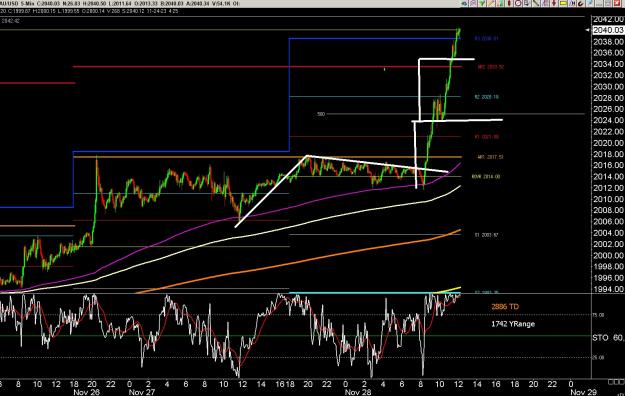Image resolution: width=625 pixels, height=396 pixels.
Task: Click the Nov 27 date label
Action: click(142, 392)
